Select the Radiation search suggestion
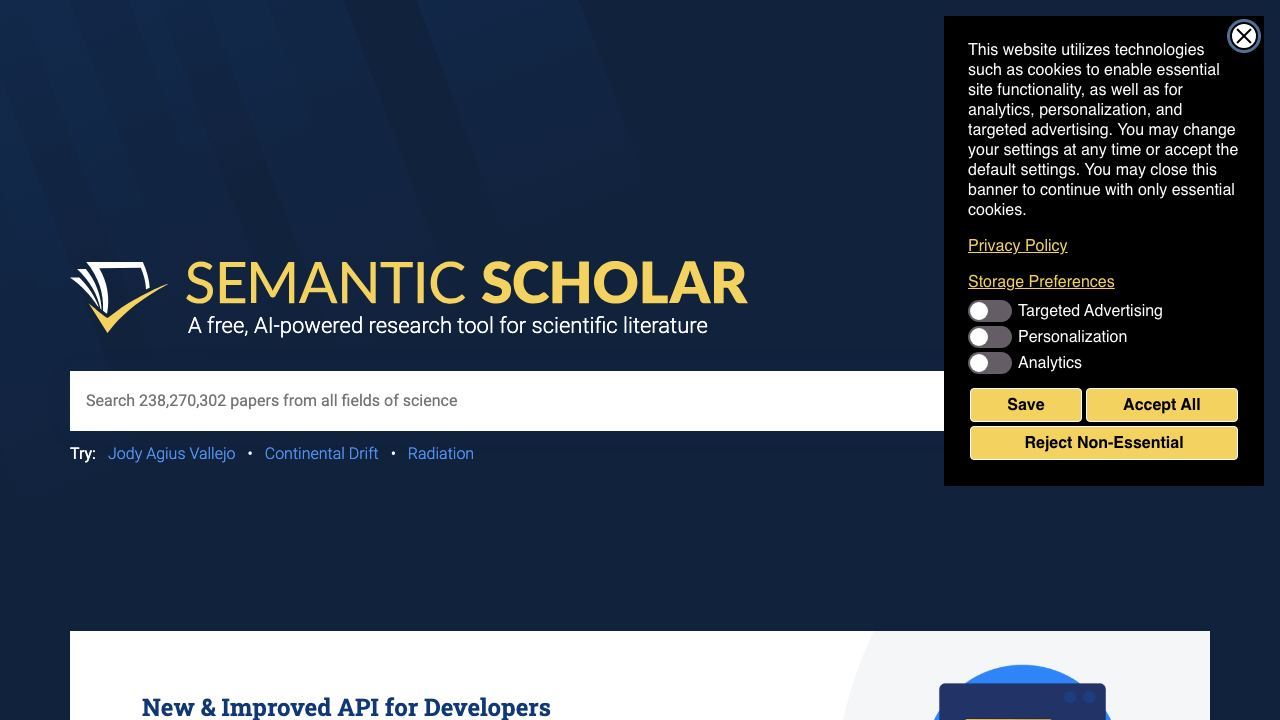 [x=441, y=454]
